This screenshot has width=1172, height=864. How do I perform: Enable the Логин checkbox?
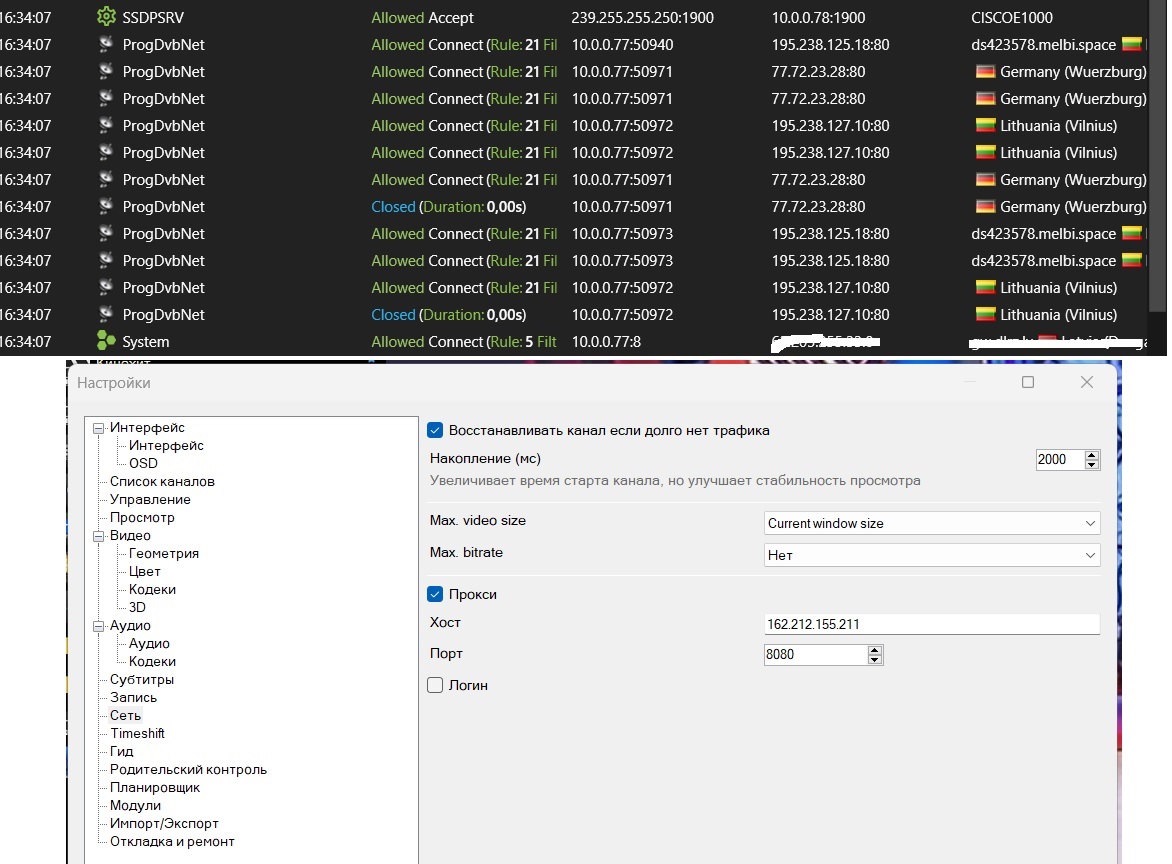tap(435, 685)
